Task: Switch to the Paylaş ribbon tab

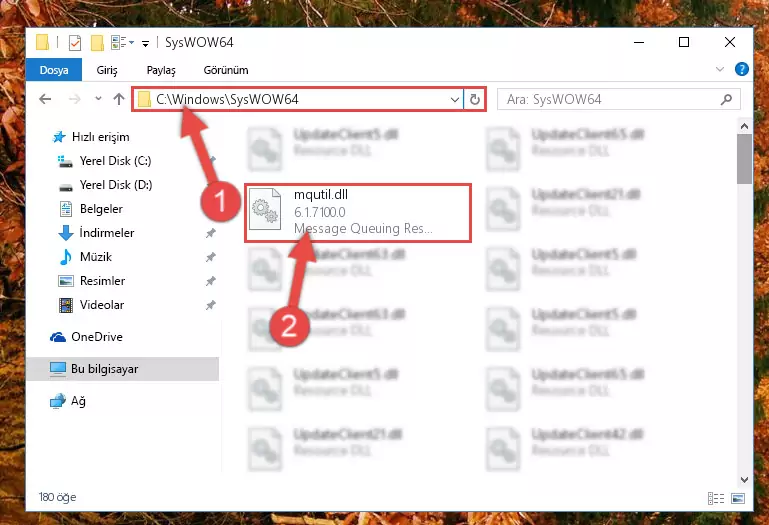Action: coord(161,70)
